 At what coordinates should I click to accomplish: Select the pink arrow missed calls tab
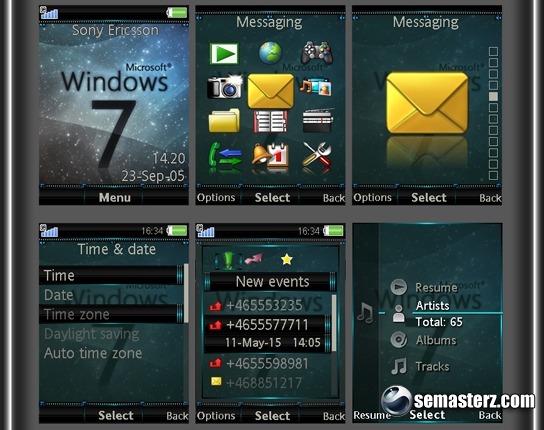click(x=254, y=259)
